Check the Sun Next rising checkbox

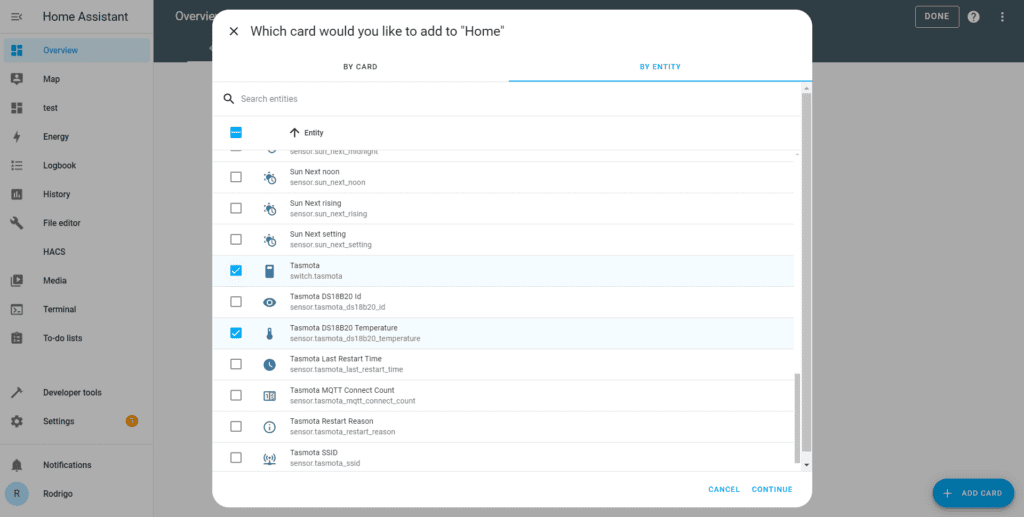click(x=236, y=208)
